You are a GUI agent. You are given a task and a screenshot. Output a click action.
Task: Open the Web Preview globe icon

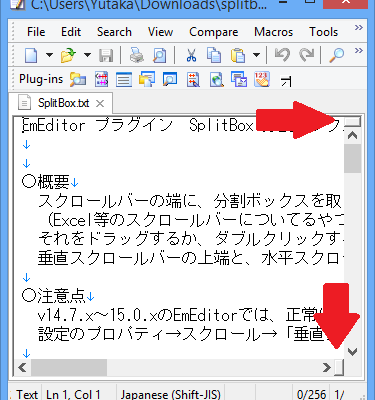pos(217,80)
